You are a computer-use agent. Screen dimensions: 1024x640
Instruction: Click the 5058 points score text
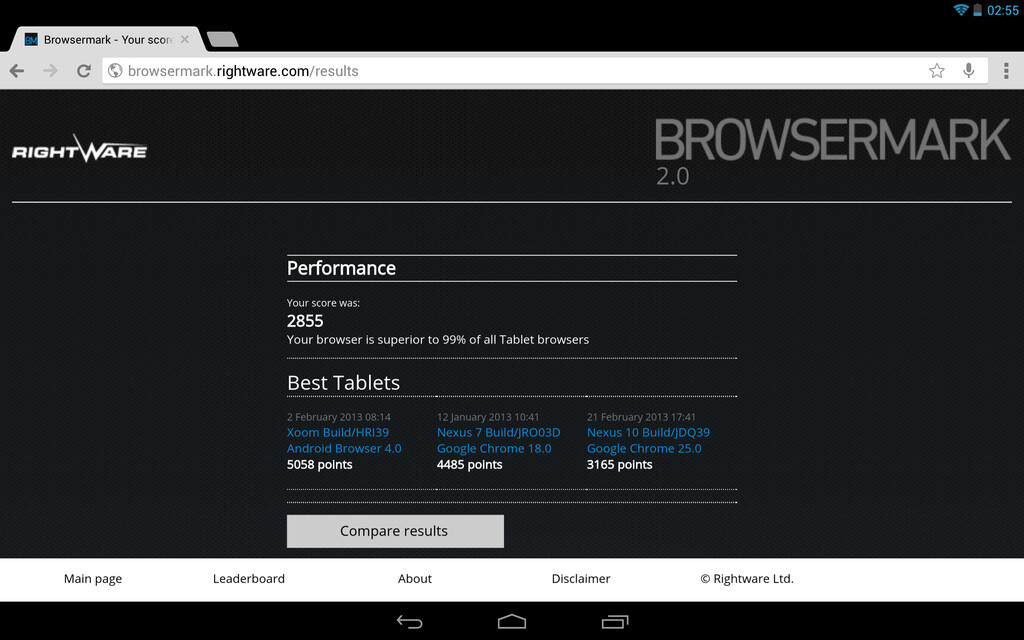319,464
